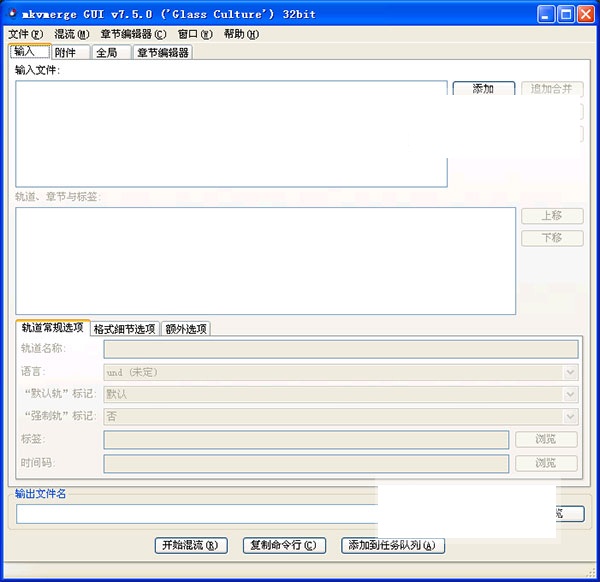Select the 格式细节选项 tab
Viewport: 600px width, 582px height.
(124, 328)
